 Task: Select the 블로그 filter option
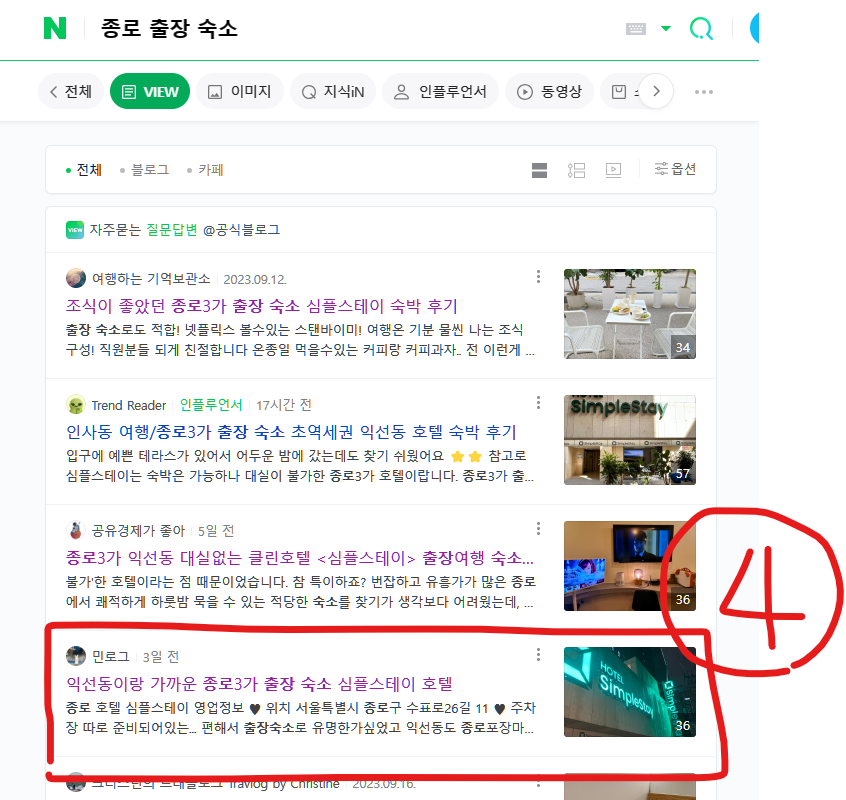pos(145,170)
